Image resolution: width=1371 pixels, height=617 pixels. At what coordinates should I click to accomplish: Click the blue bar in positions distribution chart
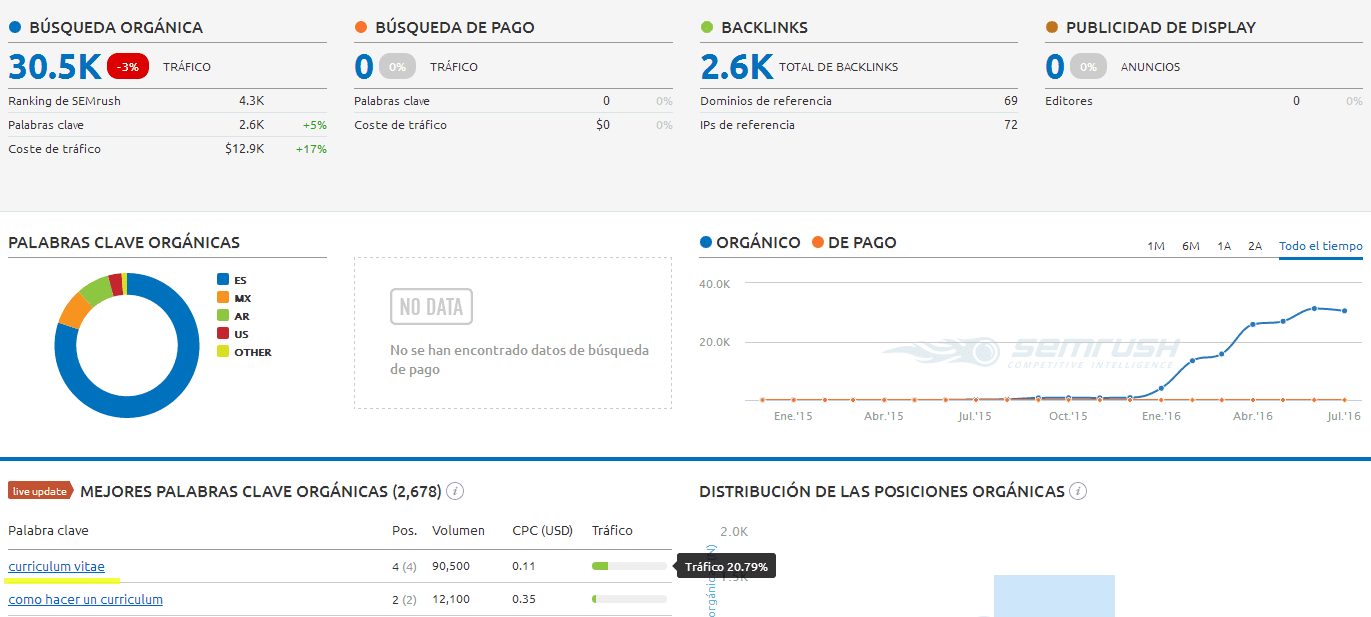click(1054, 596)
